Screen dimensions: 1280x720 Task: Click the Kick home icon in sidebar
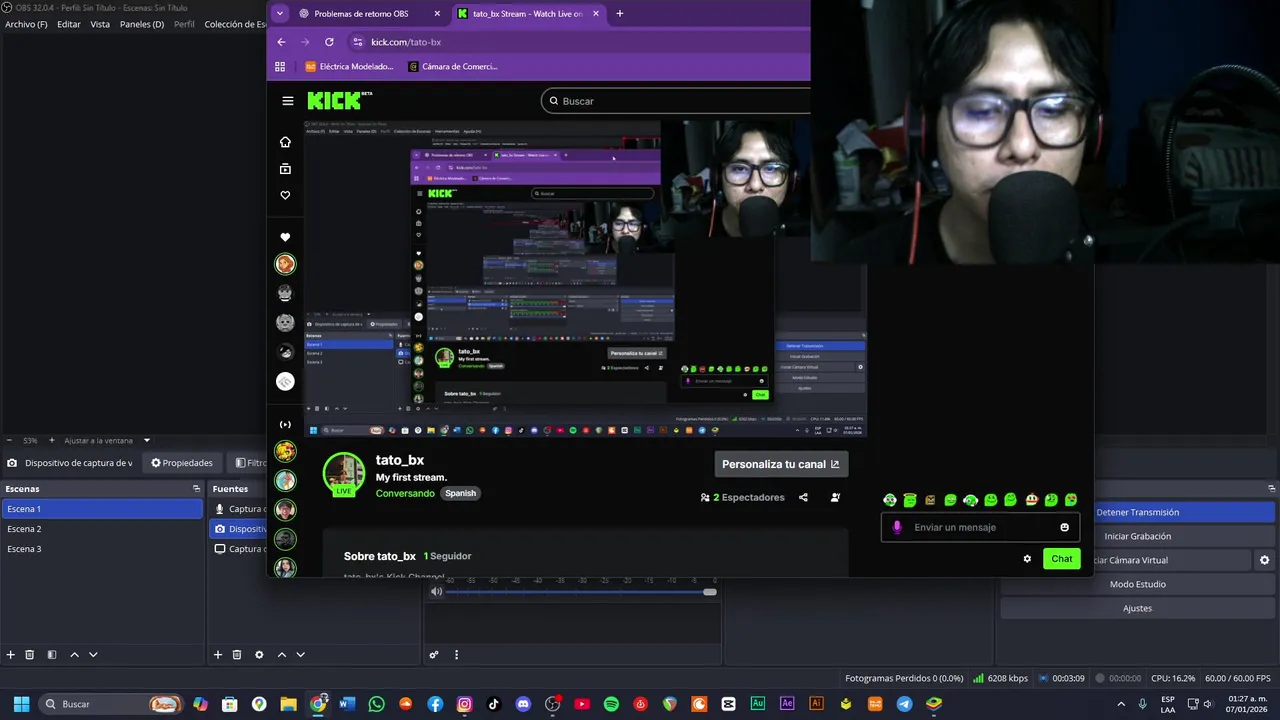tap(285, 142)
